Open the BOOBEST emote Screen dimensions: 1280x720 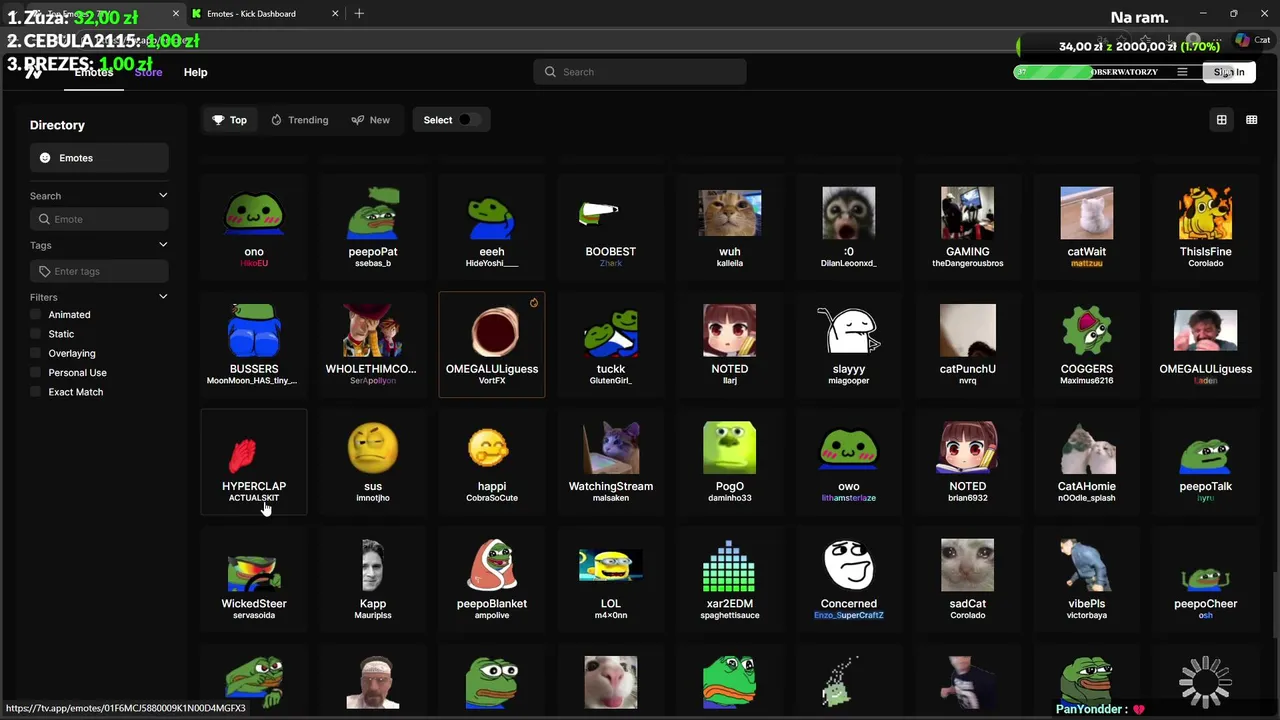(x=611, y=227)
